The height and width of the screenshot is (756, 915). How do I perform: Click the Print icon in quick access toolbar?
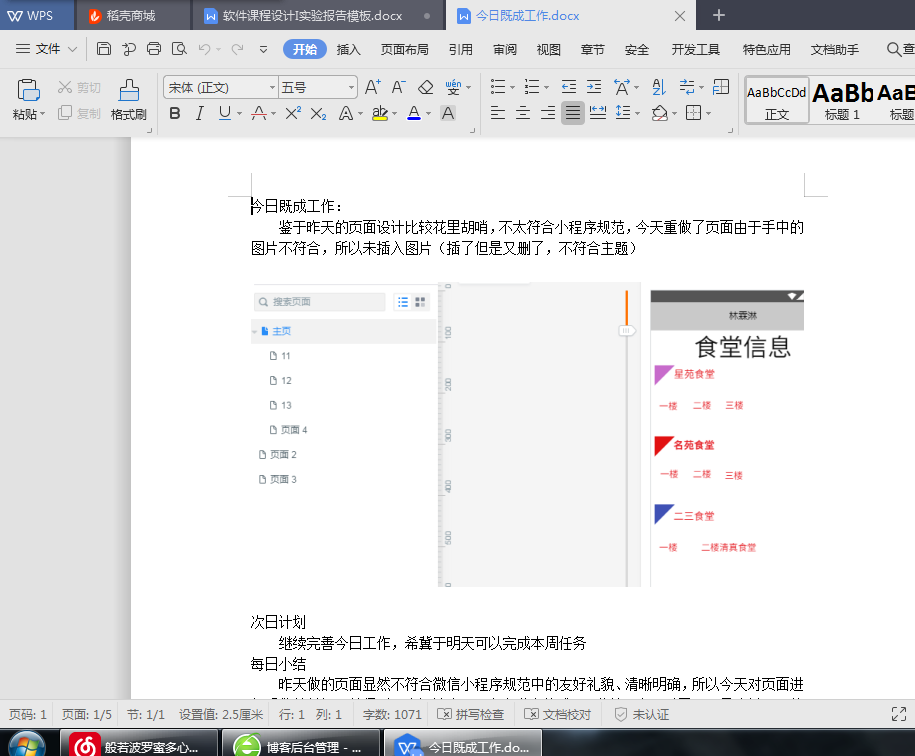tap(154, 49)
